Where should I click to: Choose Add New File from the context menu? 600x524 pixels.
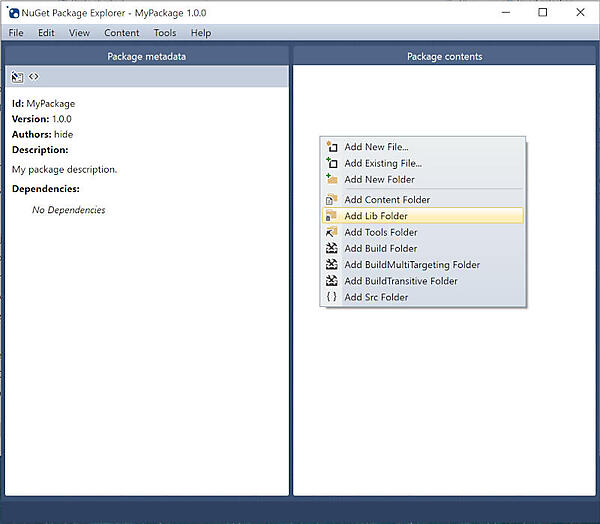pyautogui.click(x=376, y=147)
